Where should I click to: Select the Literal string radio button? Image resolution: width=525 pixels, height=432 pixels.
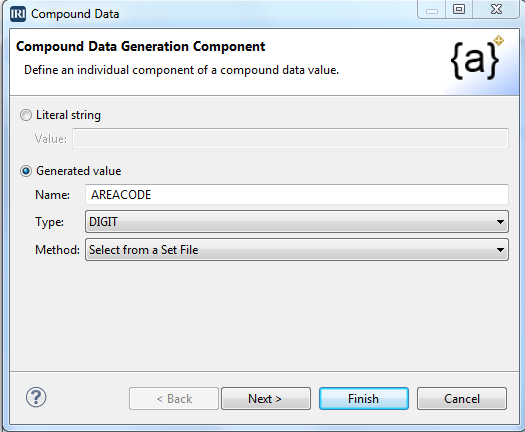point(26,115)
